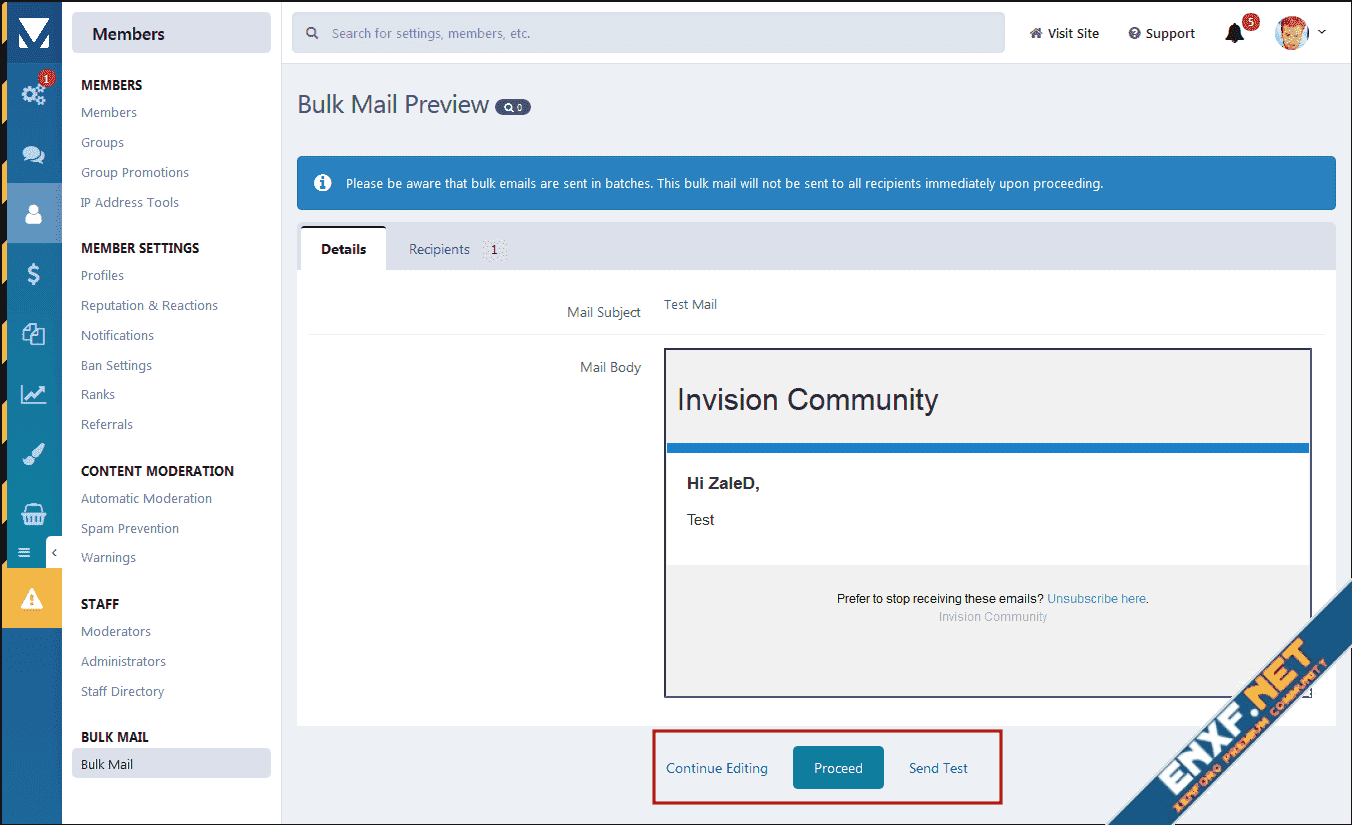This screenshot has height=825, width=1352.
Task: Expand the user avatar dropdown menu
Action: click(1300, 33)
